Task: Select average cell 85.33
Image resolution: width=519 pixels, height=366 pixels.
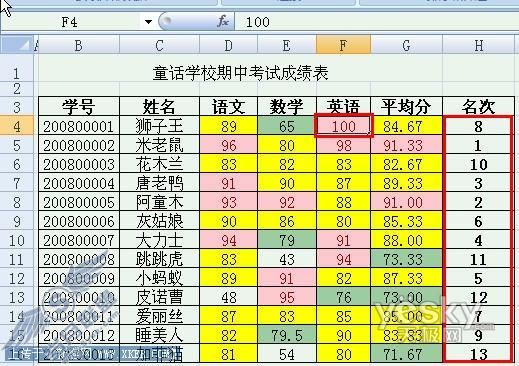Action: click(406, 221)
